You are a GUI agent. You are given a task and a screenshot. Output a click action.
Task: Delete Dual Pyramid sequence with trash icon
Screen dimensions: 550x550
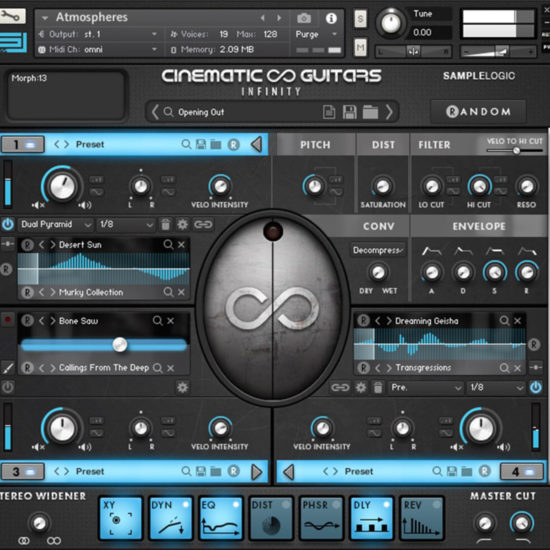tap(166, 224)
